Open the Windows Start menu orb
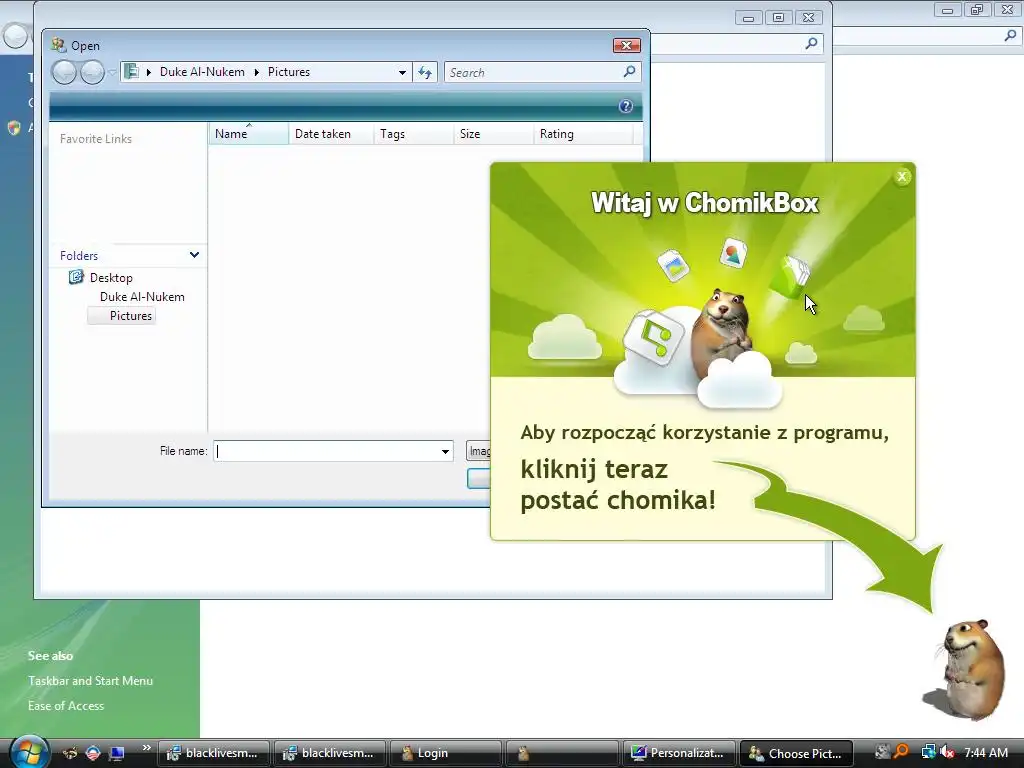The height and width of the screenshot is (768, 1024). pyautogui.click(x=29, y=752)
